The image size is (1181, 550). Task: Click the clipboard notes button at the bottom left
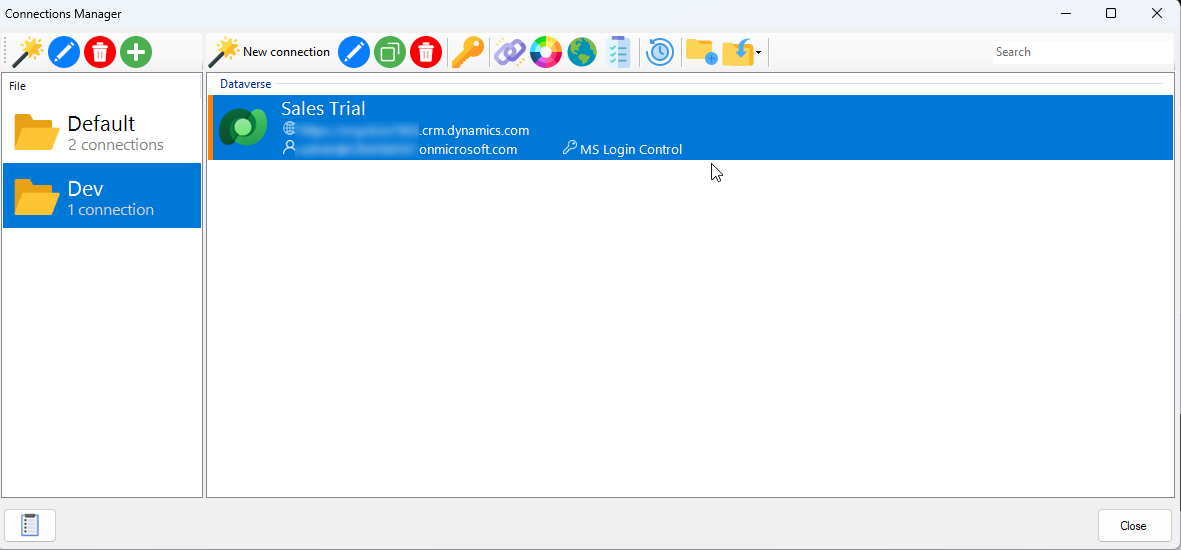(30, 526)
